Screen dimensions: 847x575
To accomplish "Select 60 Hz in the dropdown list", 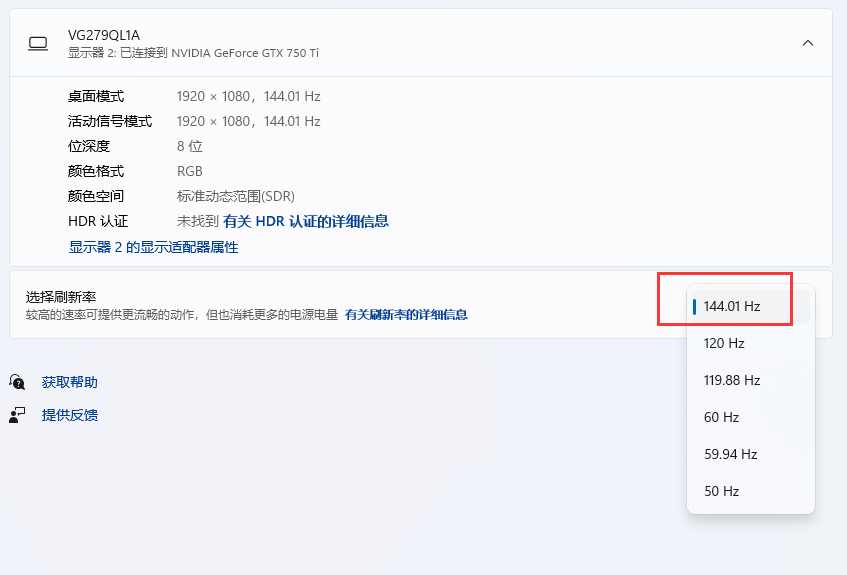I will [721, 417].
